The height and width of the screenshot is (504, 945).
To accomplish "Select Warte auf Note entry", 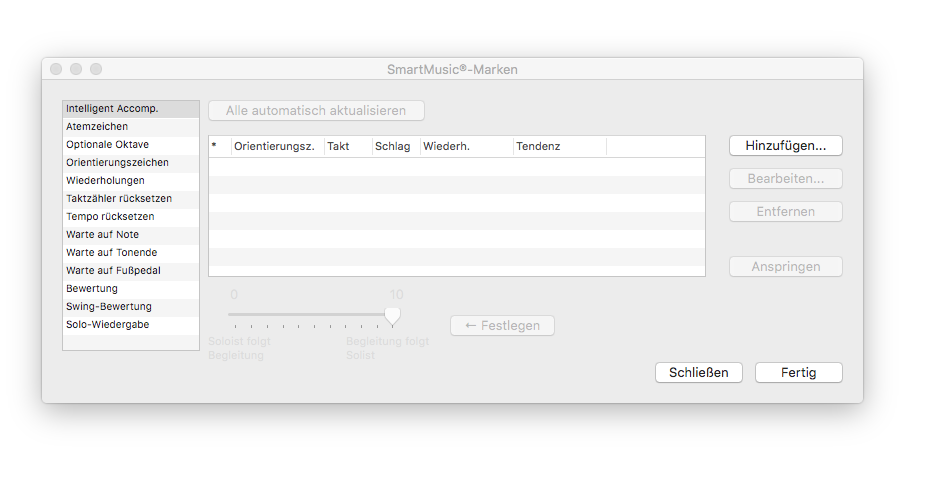I will click(131, 235).
